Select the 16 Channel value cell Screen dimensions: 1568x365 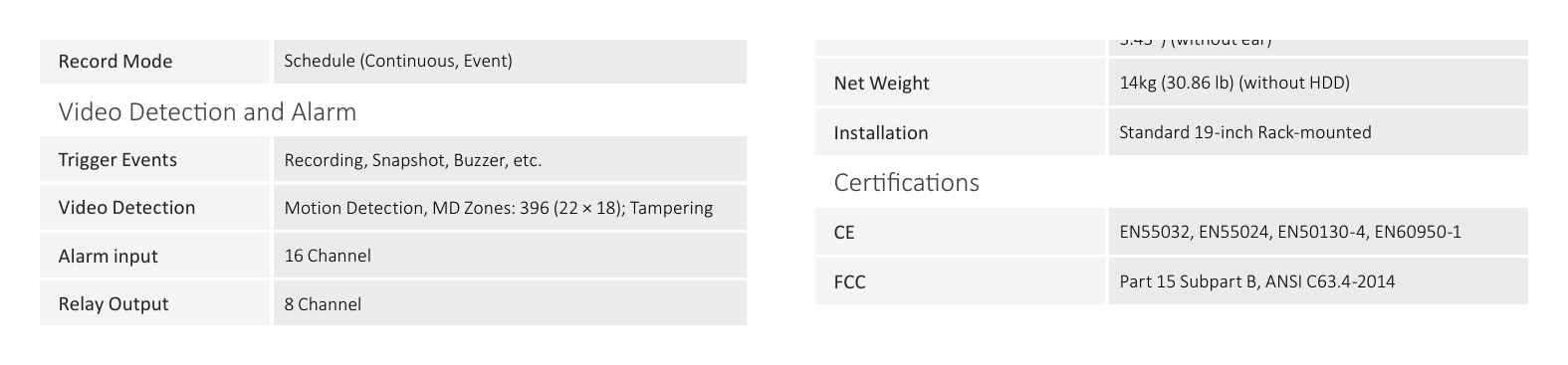[510, 256]
